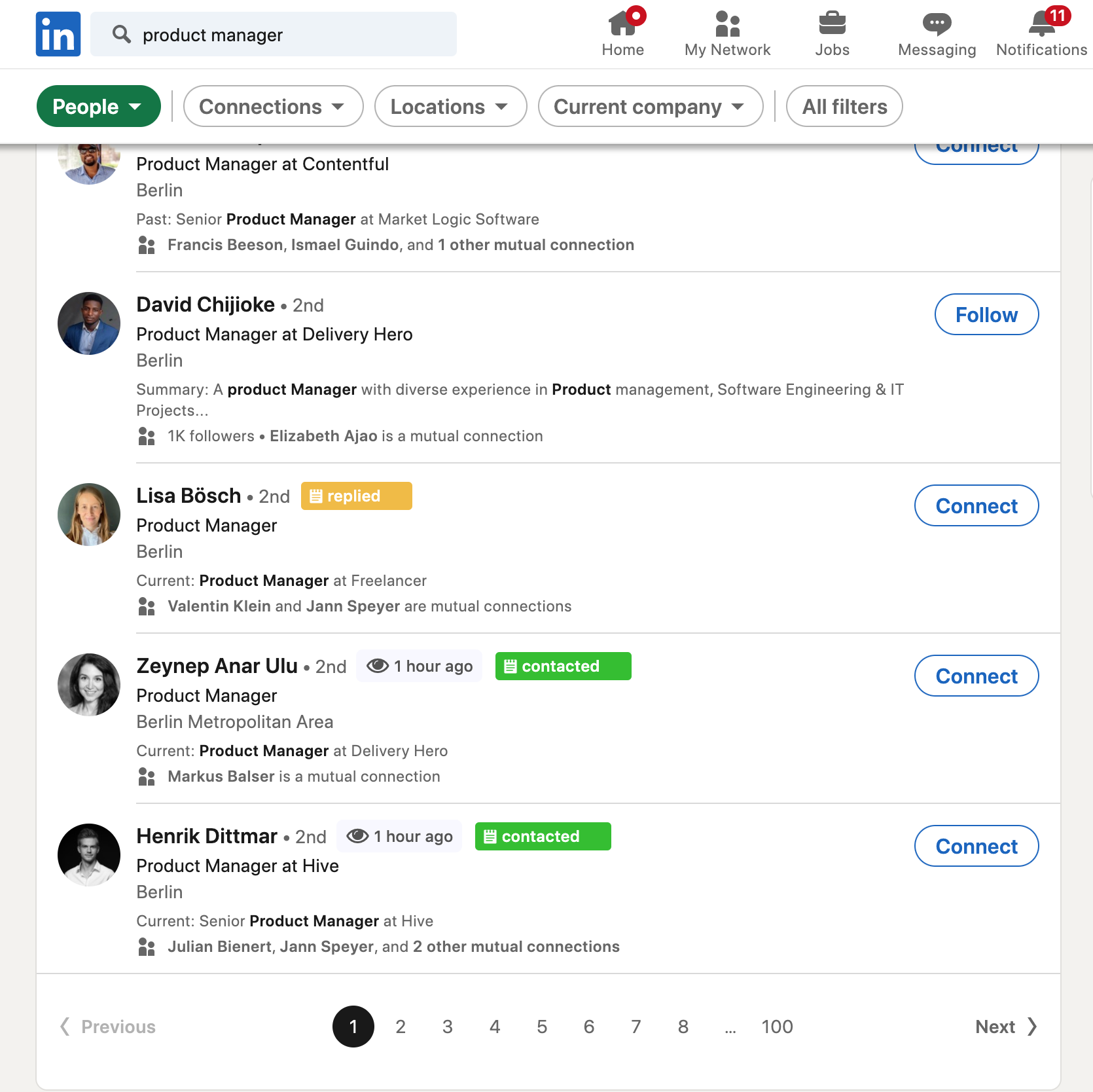Click David Chijioke's profile photo
This screenshot has width=1093, height=1092.
tap(89, 323)
